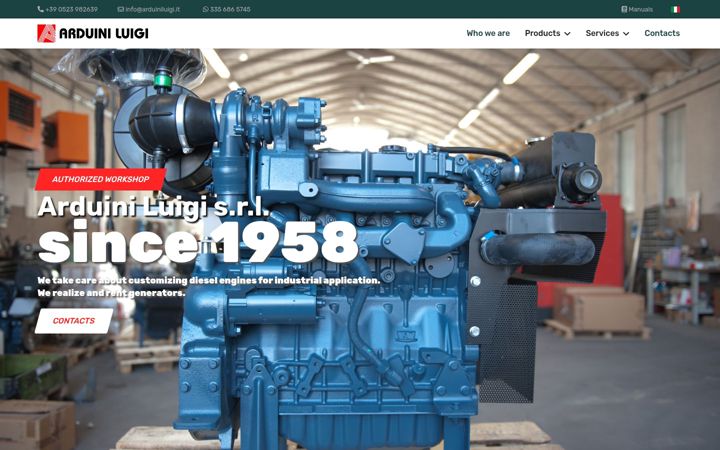Click the WhatsApp icon

(206, 9)
